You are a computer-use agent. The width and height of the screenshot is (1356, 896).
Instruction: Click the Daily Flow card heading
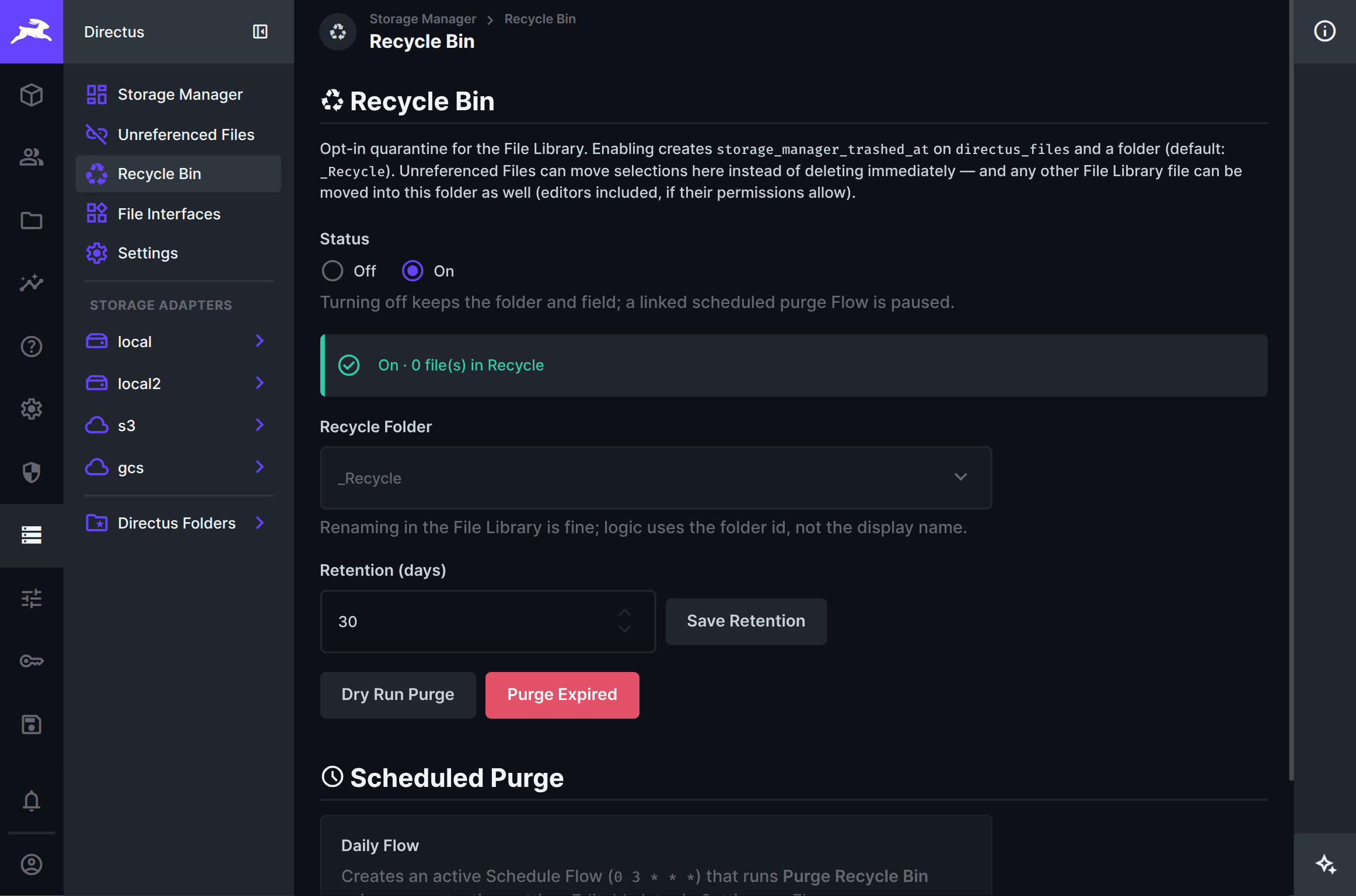380,845
